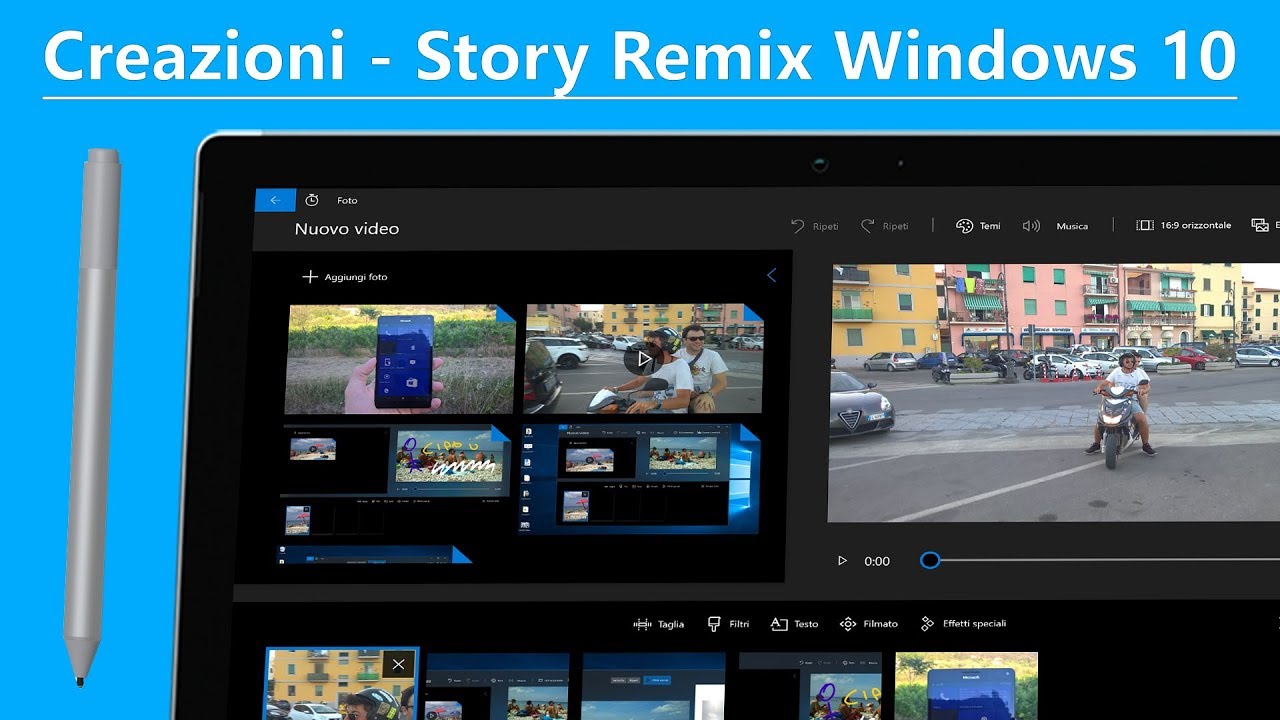Add photos with Aggiungi foto
Viewport: 1280px width, 720px height.
(x=345, y=277)
